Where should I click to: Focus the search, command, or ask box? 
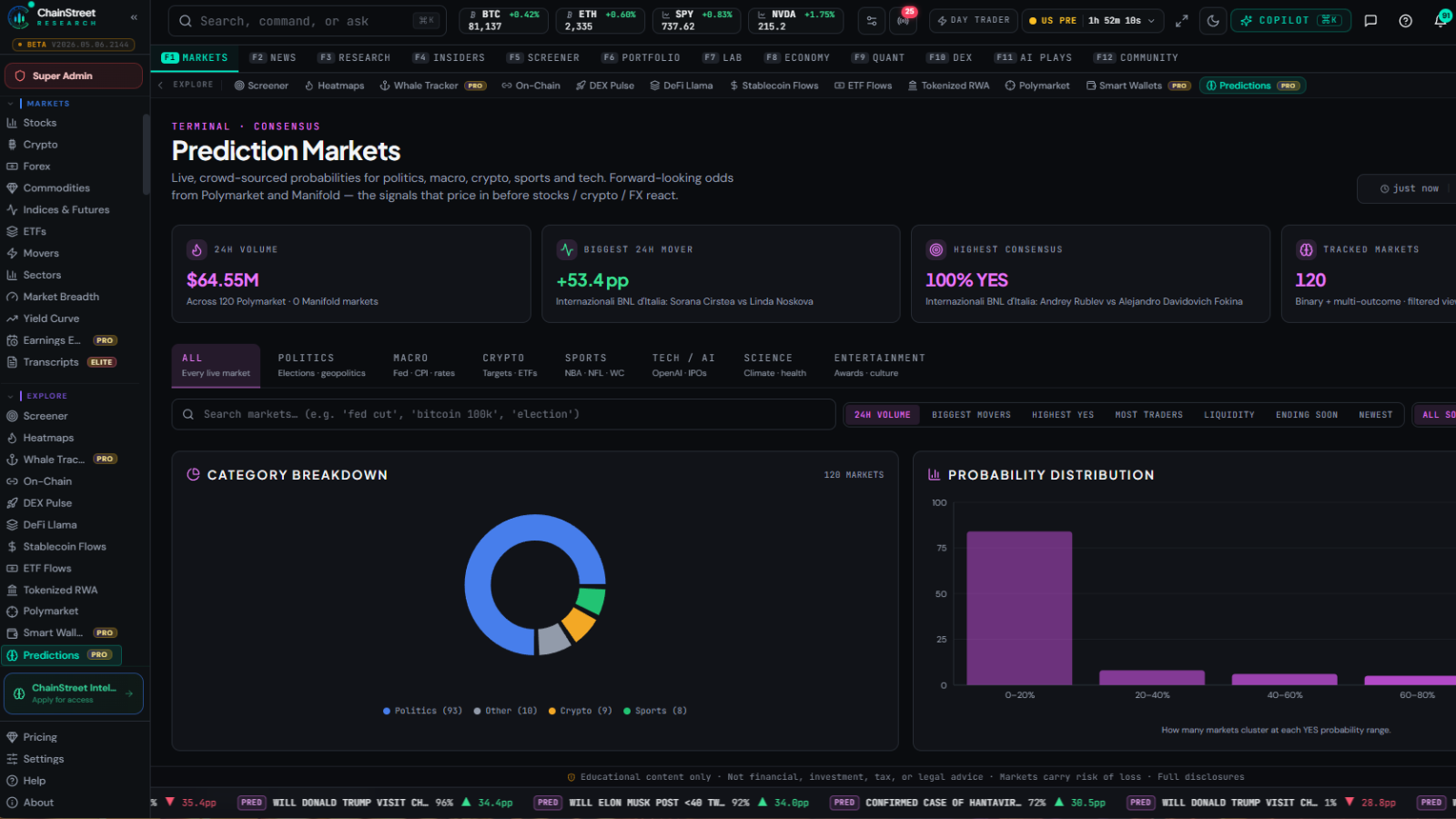pyautogui.click(x=307, y=21)
